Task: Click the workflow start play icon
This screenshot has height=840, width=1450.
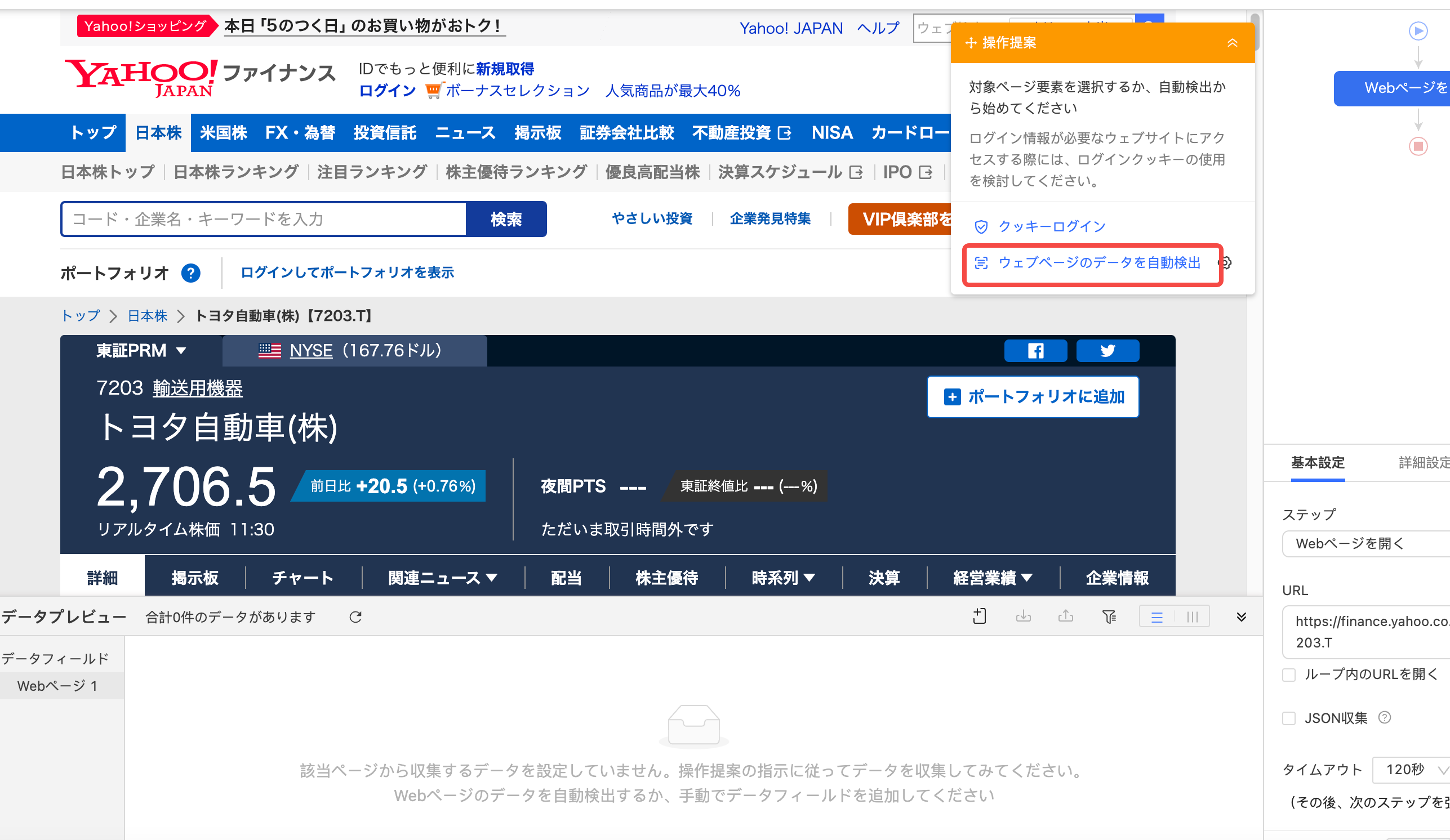Action: point(1418,30)
